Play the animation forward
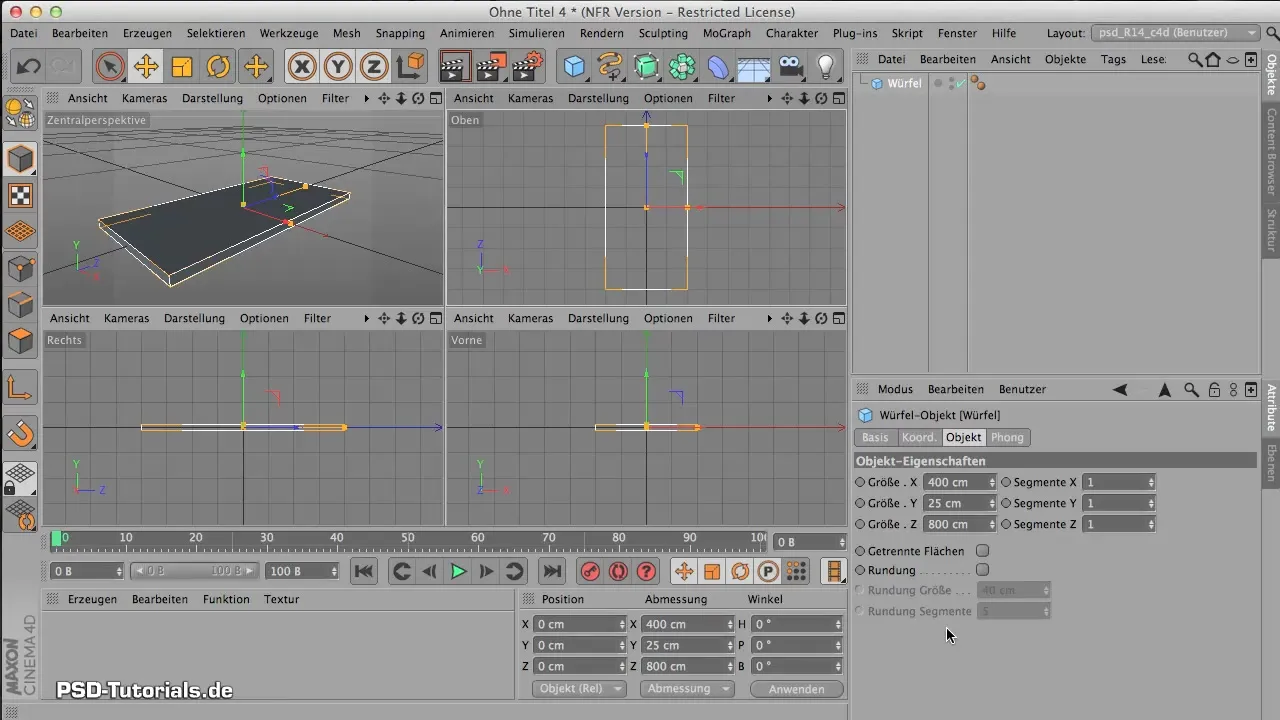 458,571
